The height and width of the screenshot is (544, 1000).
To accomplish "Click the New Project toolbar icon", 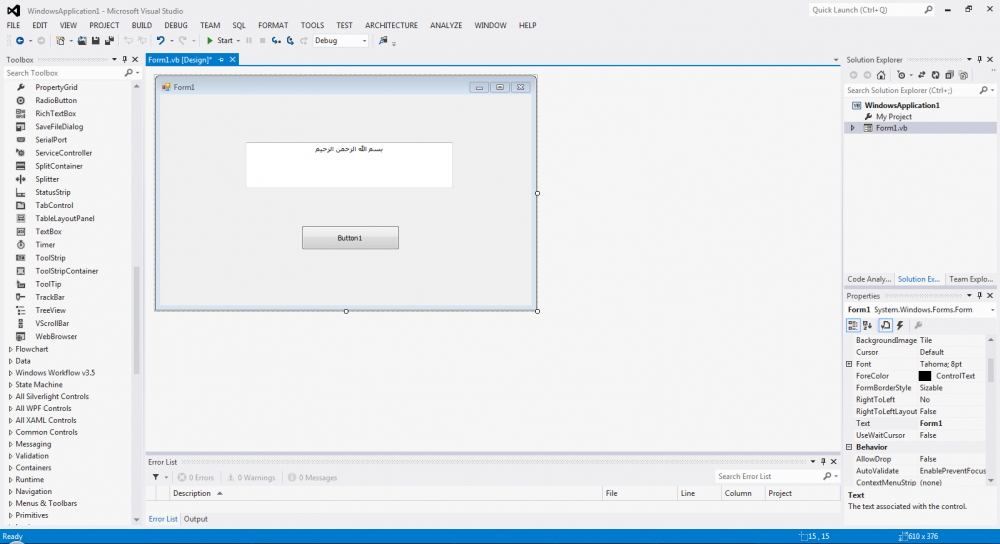I will [x=60, y=41].
